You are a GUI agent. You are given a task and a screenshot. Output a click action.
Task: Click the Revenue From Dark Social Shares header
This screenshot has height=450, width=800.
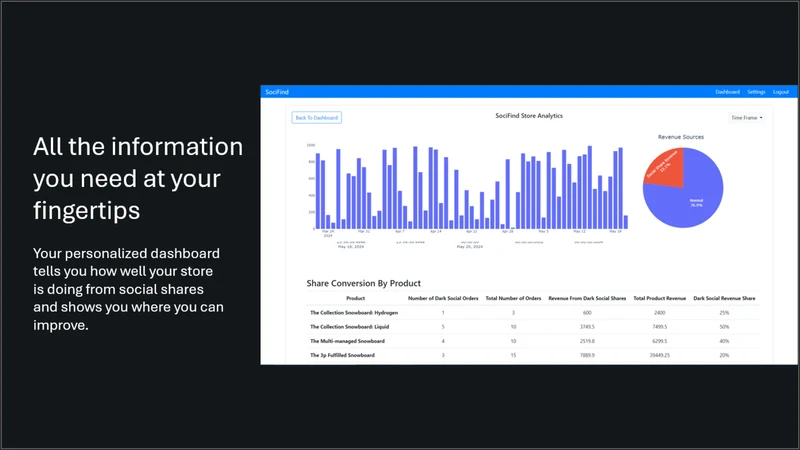[587, 298]
